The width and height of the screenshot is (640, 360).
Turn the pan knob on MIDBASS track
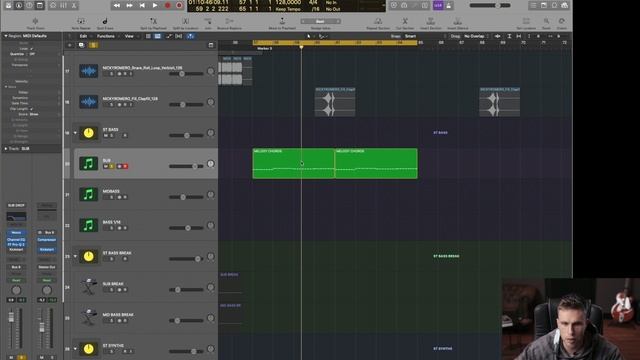211,195
